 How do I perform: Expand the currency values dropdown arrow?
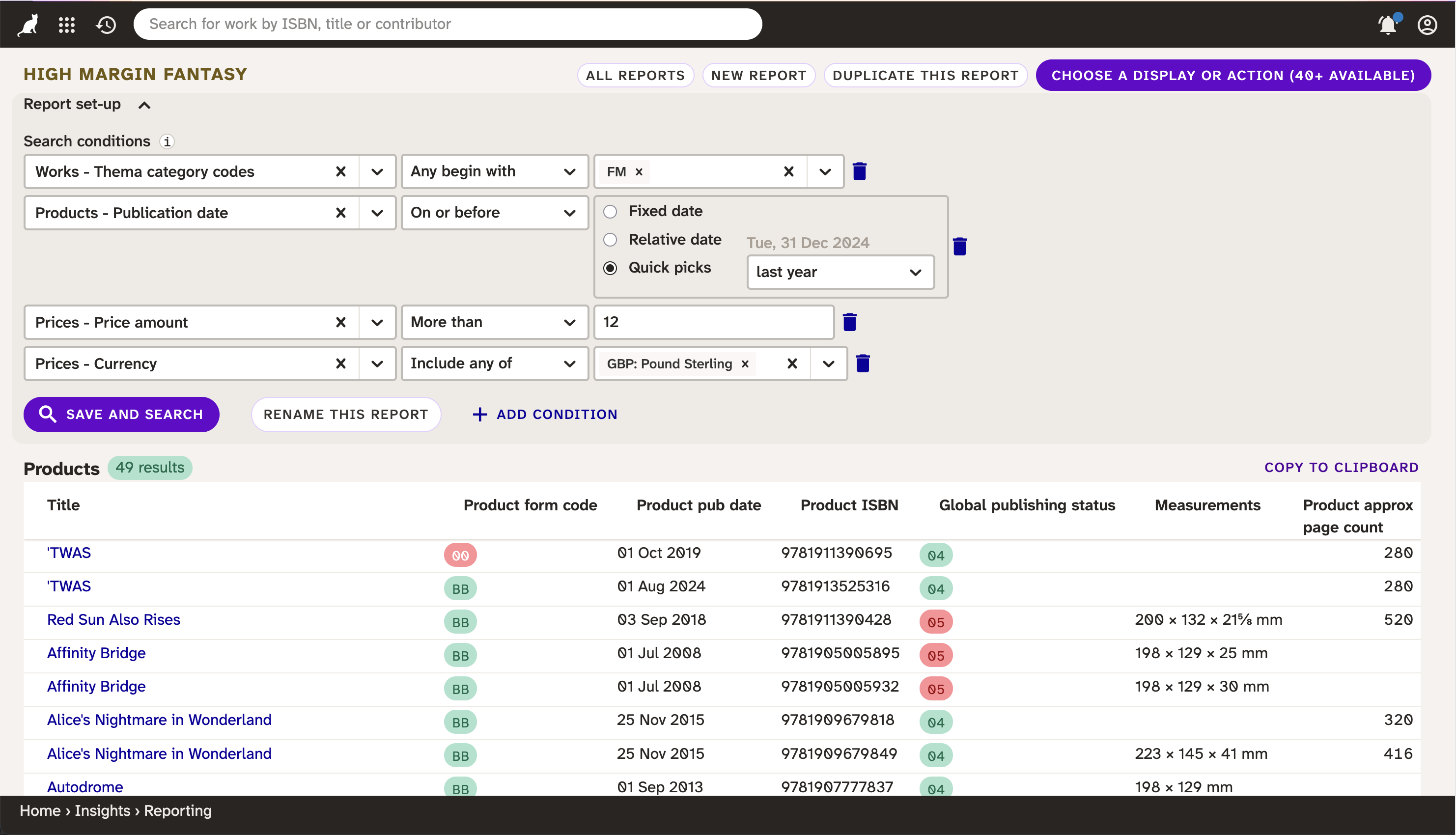(828, 363)
